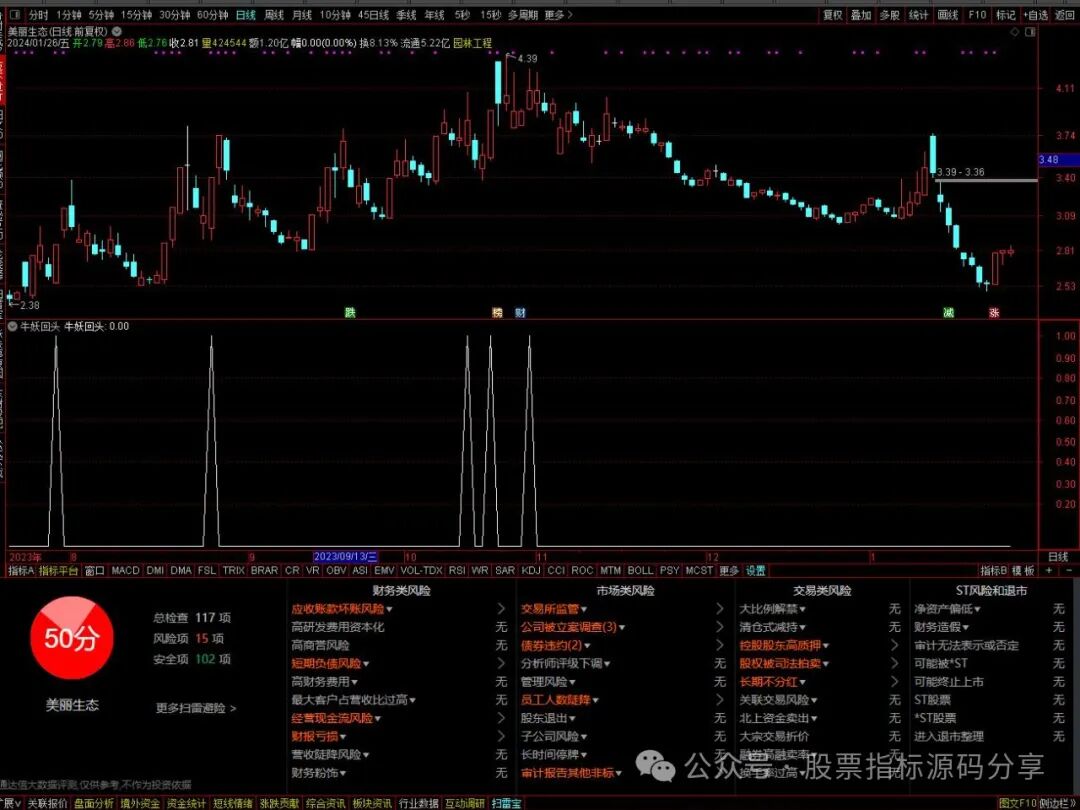Switch to 60分钟 timeframe tab
This screenshot has width=1080, height=810.
(212, 14)
